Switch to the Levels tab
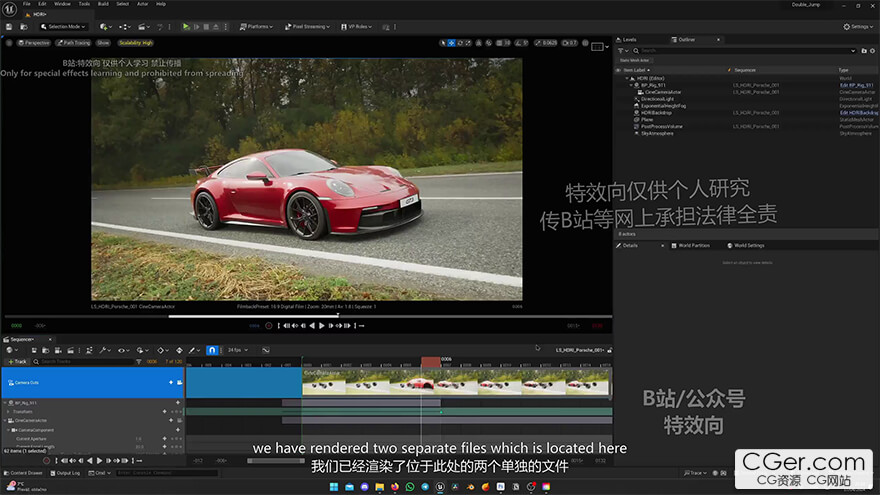 (626, 40)
